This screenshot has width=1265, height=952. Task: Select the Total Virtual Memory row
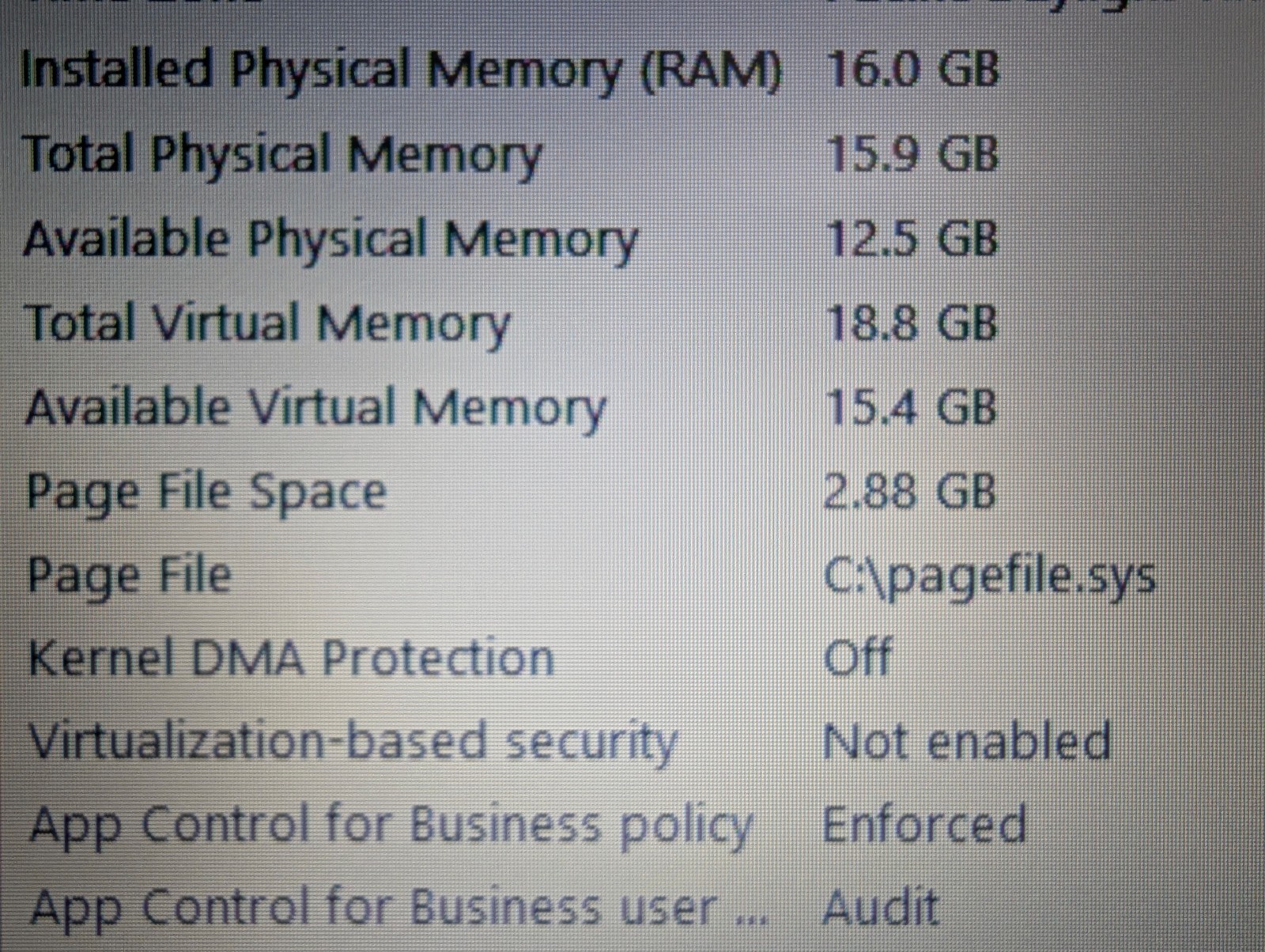point(632,323)
